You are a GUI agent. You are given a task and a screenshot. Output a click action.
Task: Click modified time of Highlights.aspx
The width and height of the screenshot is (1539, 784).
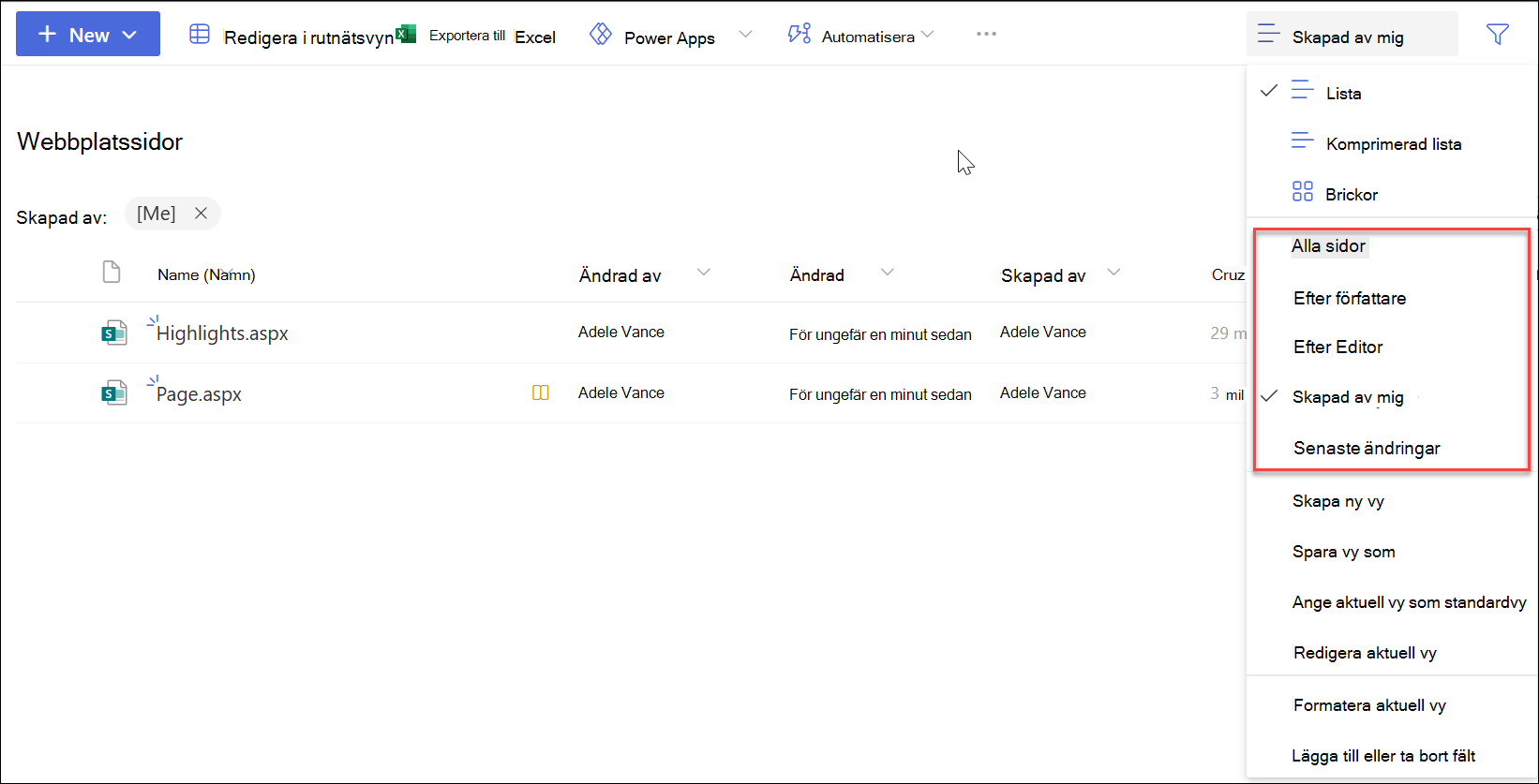coord(880,334)
